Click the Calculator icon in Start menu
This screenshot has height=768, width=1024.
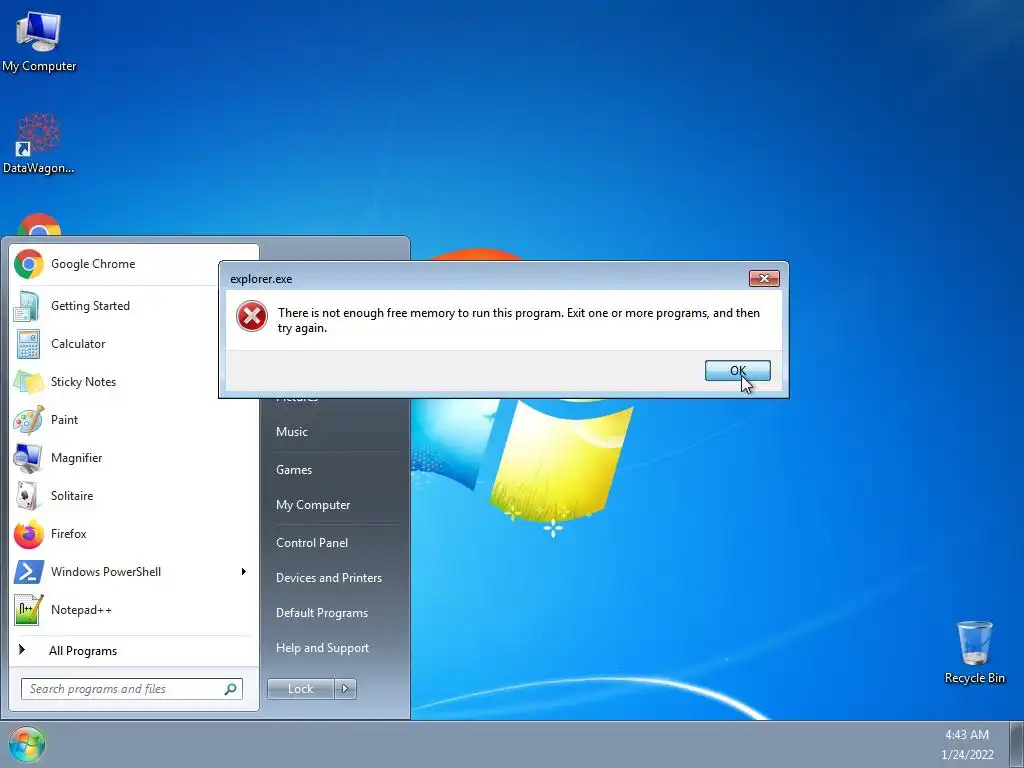[28, 344]
